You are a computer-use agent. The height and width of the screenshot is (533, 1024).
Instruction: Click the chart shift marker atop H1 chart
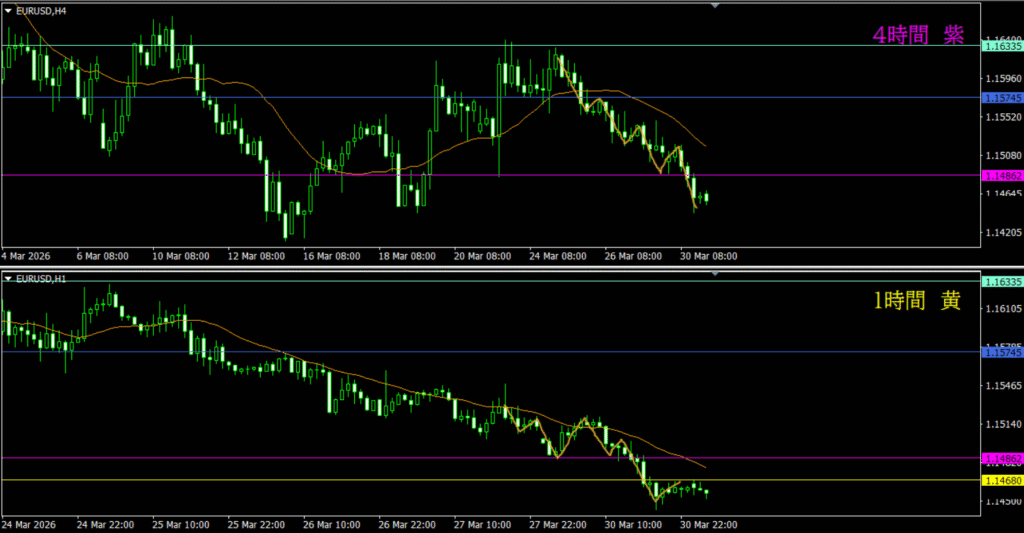[715, 273]
